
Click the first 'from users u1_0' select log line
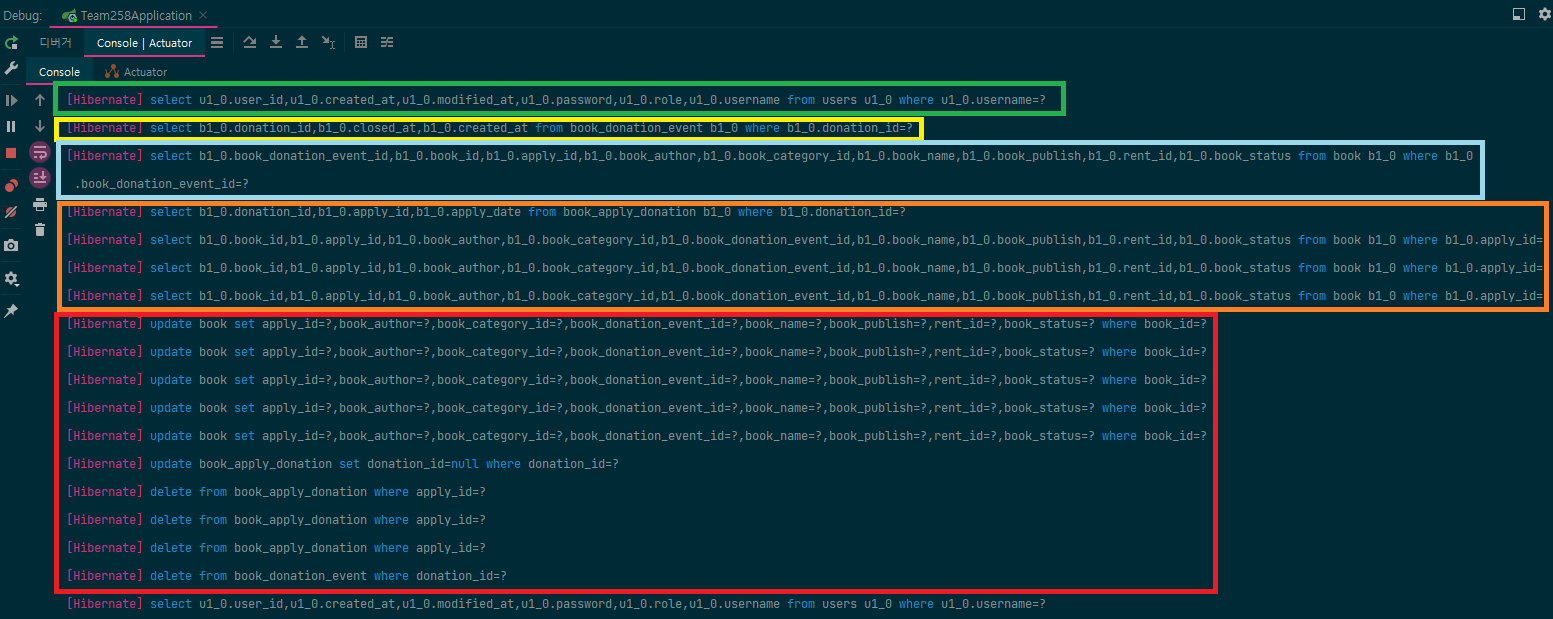(x=556, y=100)
